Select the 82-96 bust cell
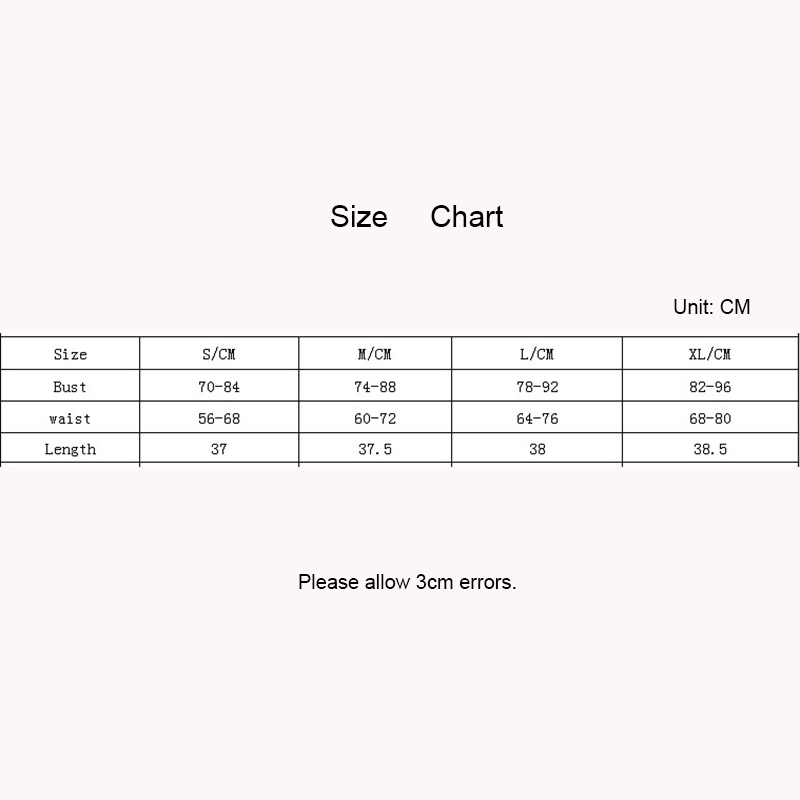Screen dimensions: 800x800 (710, 387)
